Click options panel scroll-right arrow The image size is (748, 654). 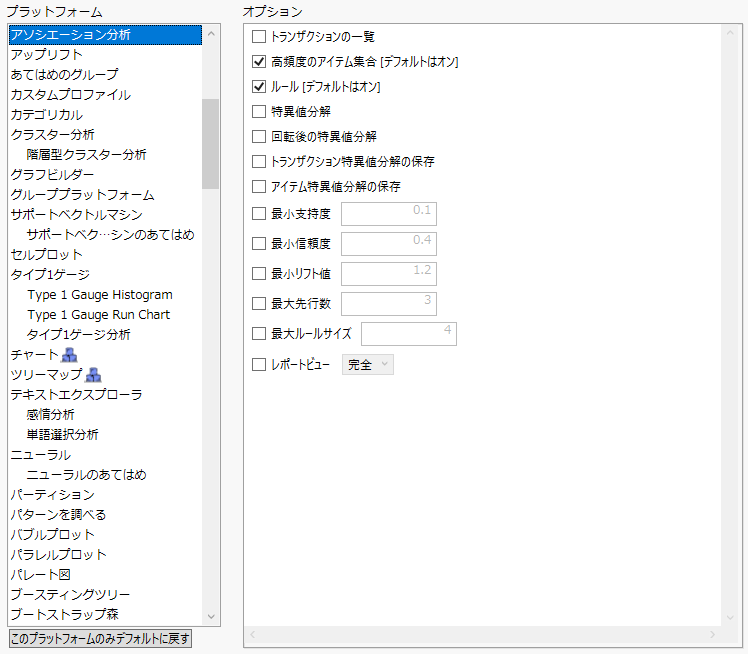point(713,634)
